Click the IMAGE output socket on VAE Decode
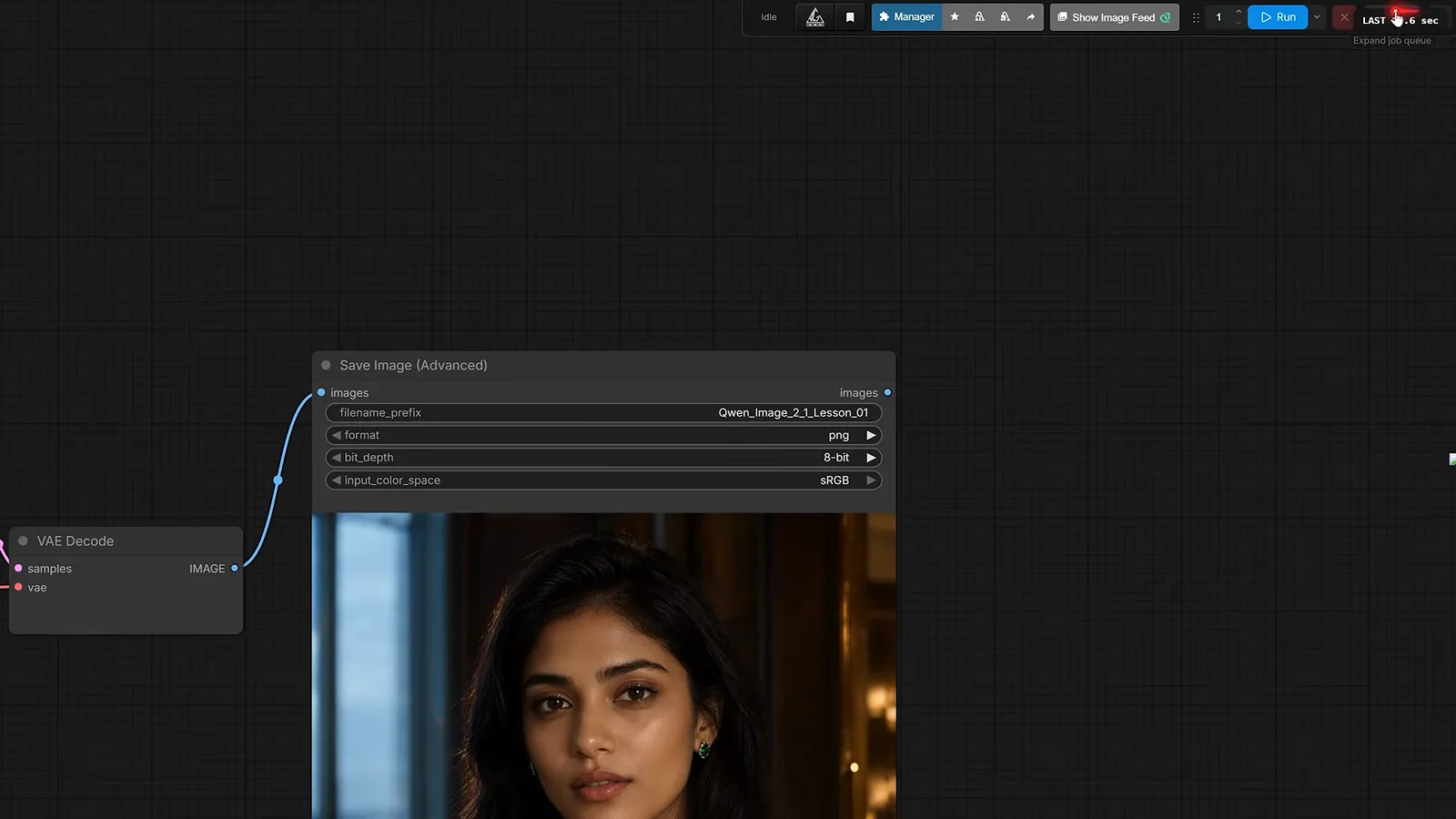 point(235,568)
